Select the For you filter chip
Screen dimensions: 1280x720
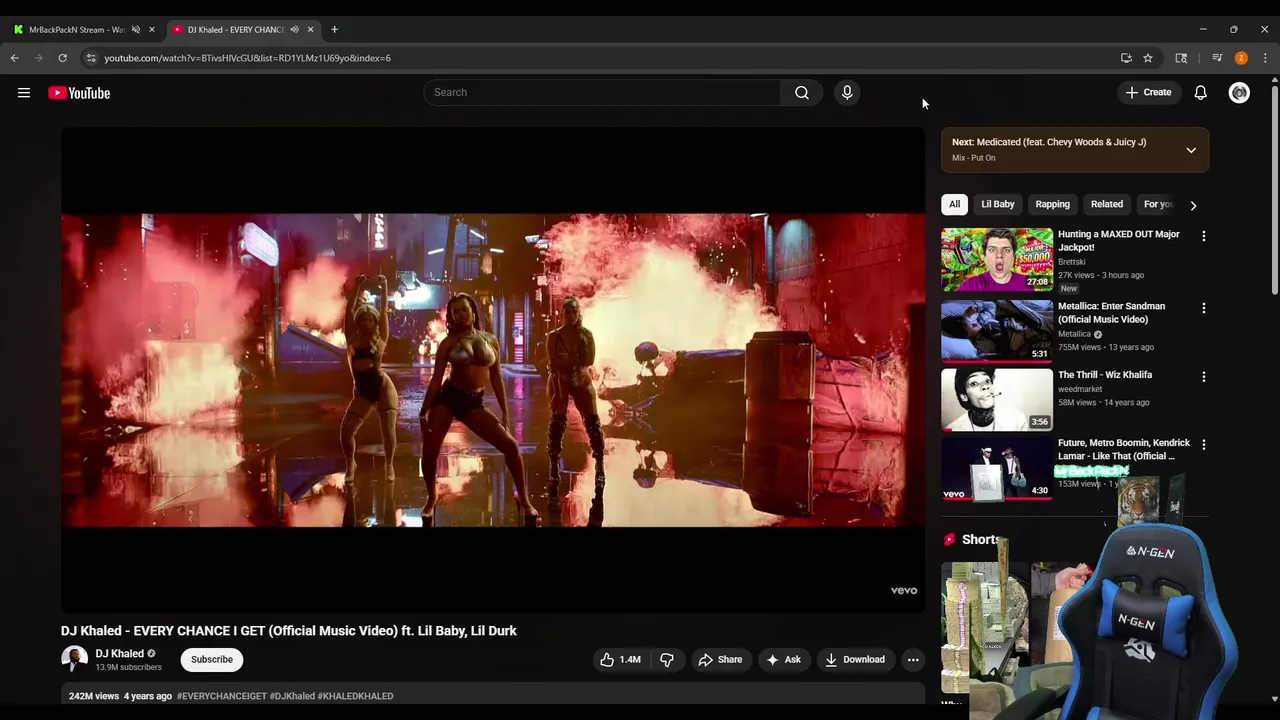point(1158,204)
